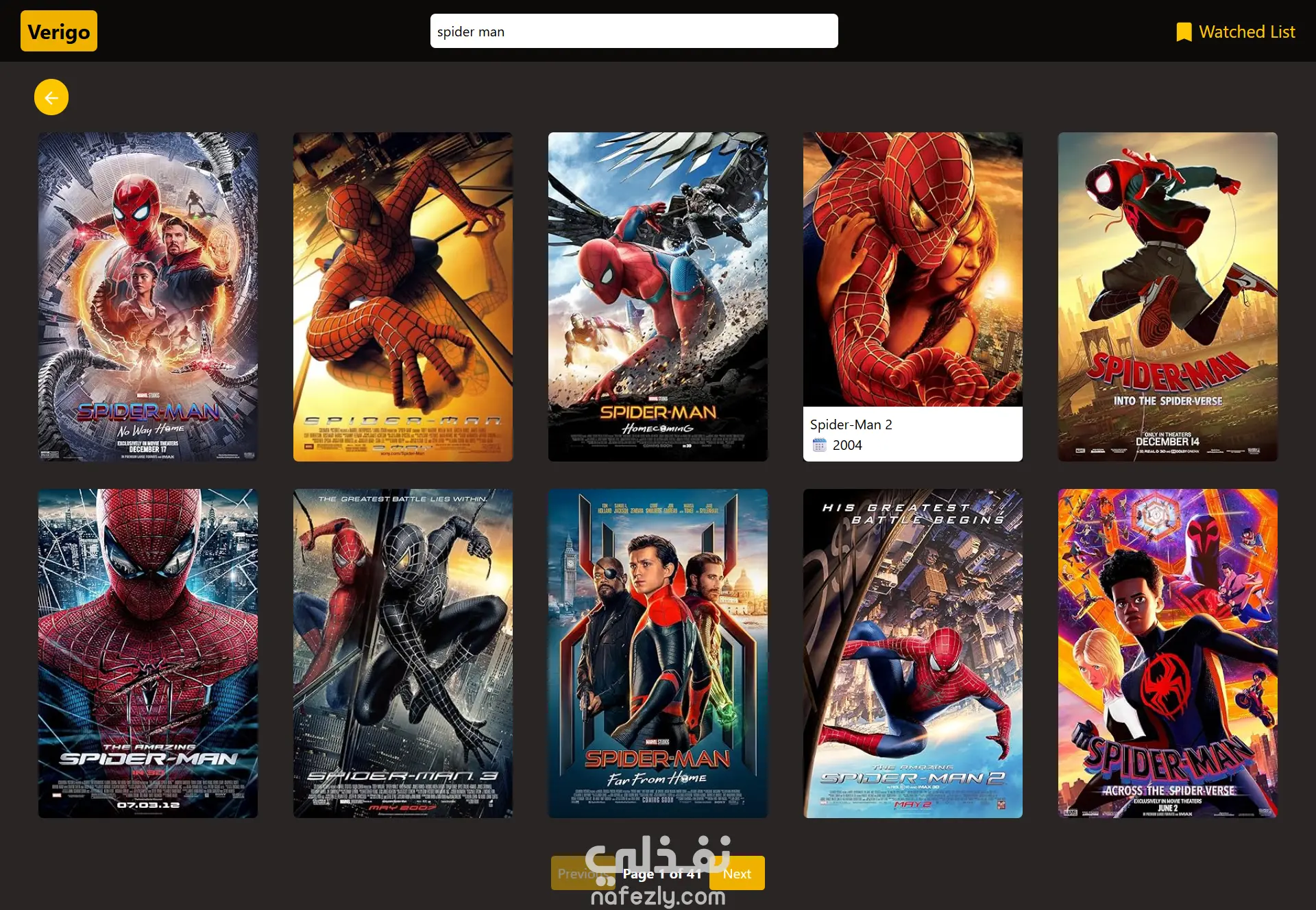The image size is (1316, 910).
Task: Select Into the Spider-Verse poster
Action: (x=1168, y=296)
